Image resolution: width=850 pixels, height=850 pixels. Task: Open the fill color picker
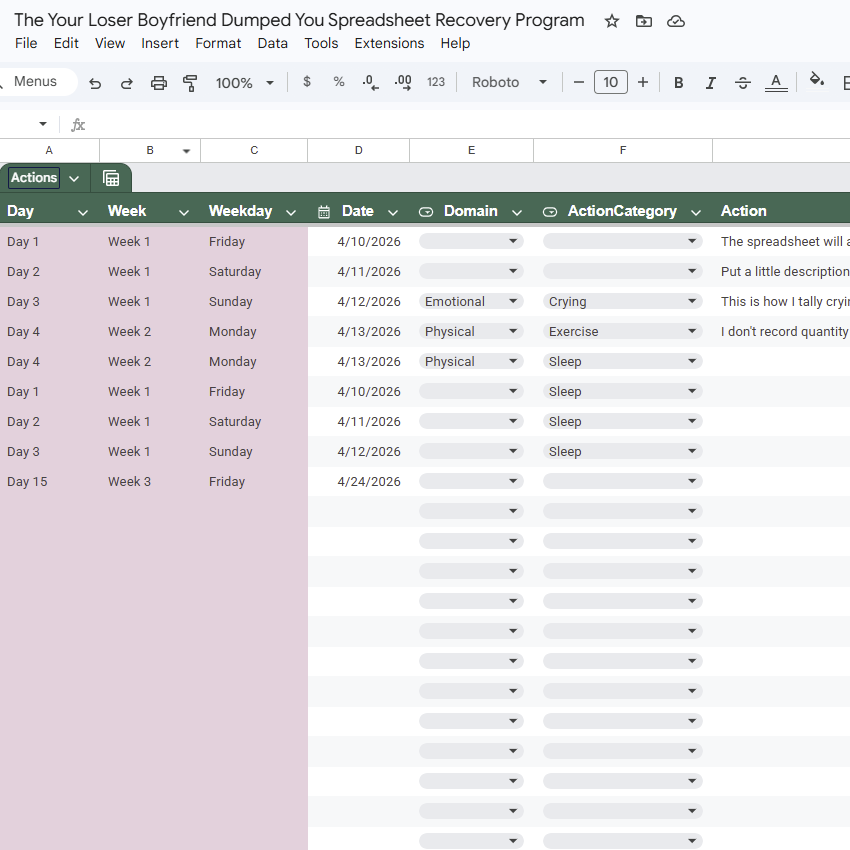pyautogui.click(x=816, y=80)
